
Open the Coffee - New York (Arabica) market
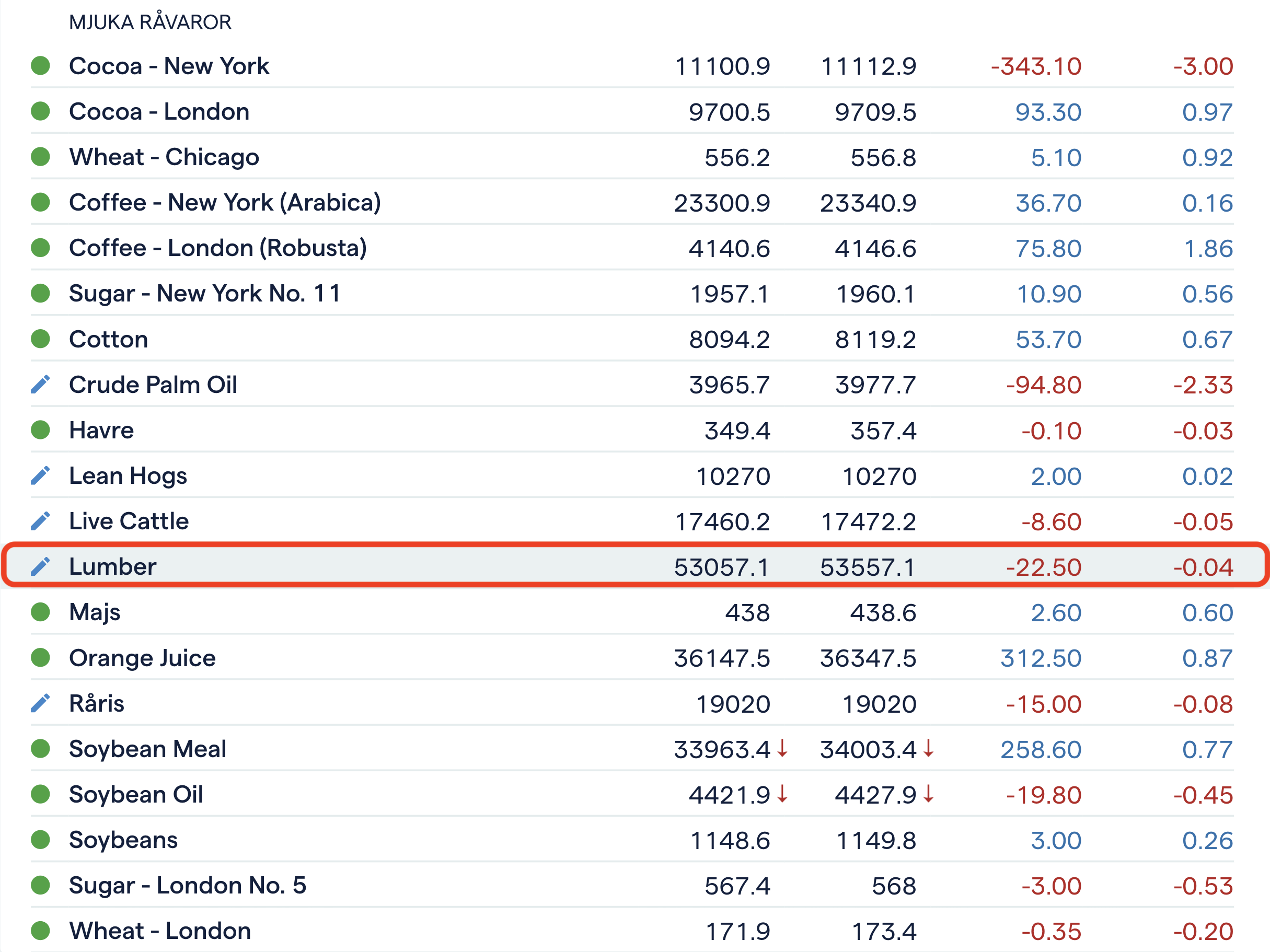pos(225,203)
